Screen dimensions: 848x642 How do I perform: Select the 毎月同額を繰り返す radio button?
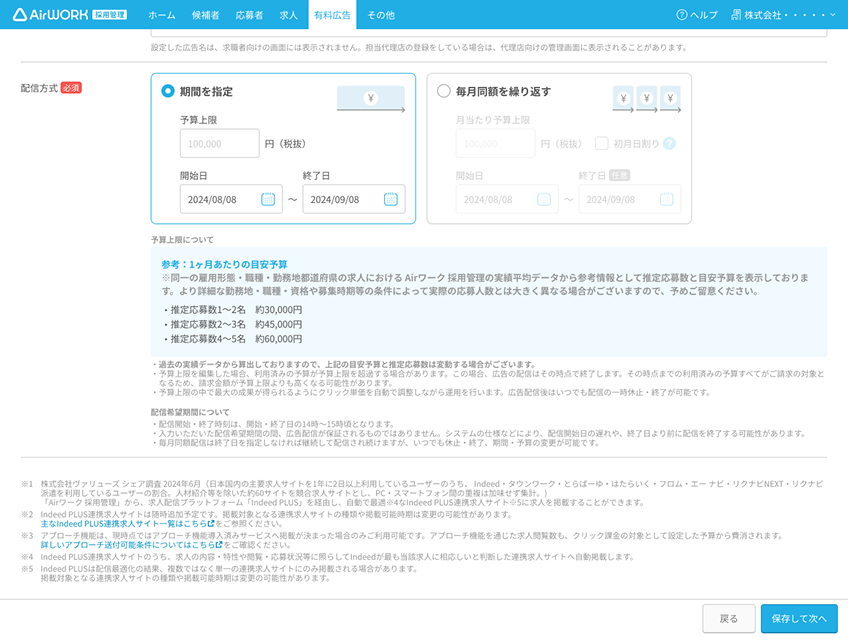[x=443, y=91]
